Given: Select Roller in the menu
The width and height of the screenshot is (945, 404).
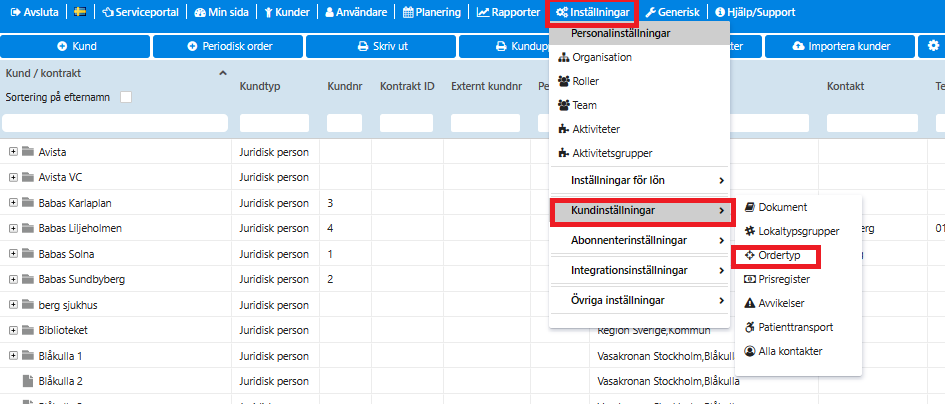Looking at the screenshot, I should (579, 81).
